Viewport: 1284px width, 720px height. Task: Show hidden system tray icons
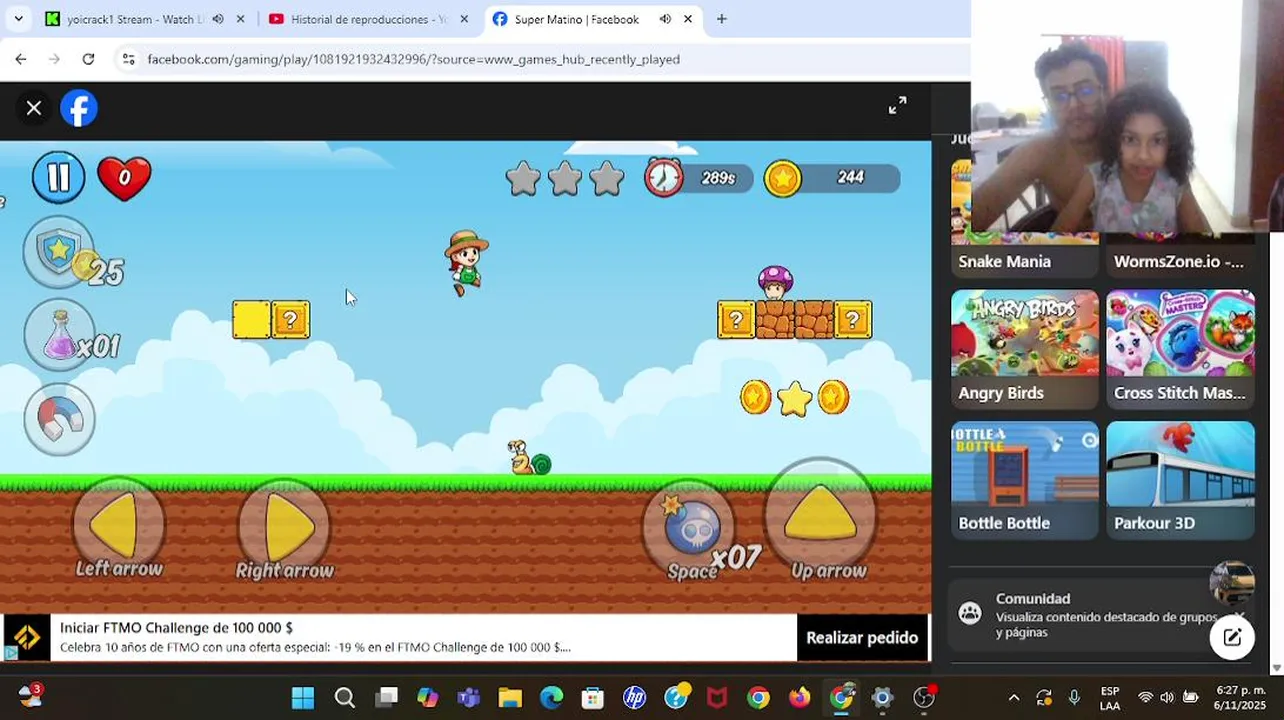click(x=1014, y=697)
